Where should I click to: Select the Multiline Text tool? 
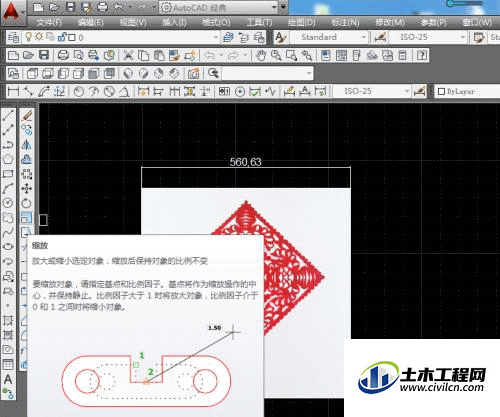point(8,379)
